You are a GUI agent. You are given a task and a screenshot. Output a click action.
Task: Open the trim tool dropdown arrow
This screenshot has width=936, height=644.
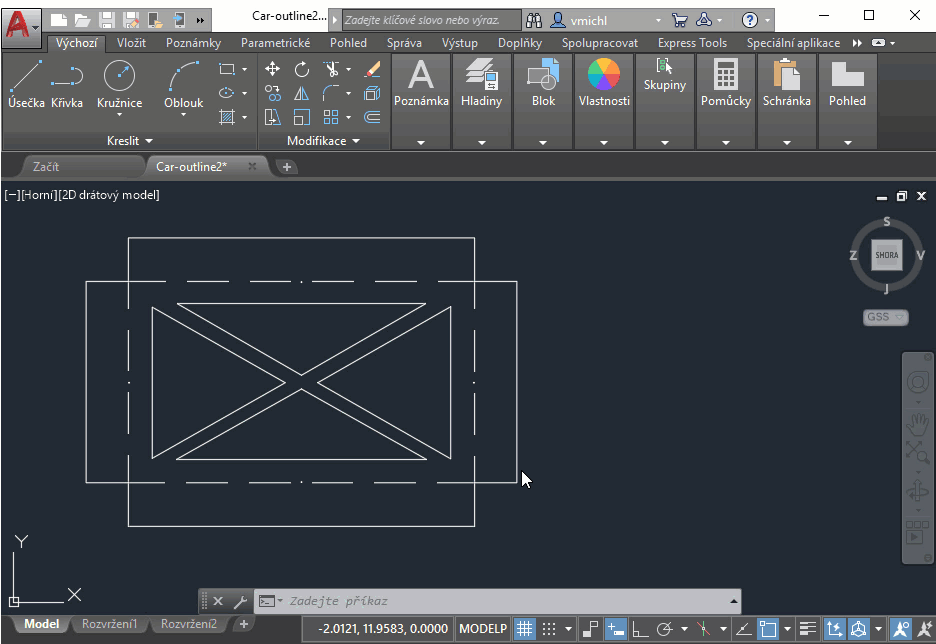(348, 69)
